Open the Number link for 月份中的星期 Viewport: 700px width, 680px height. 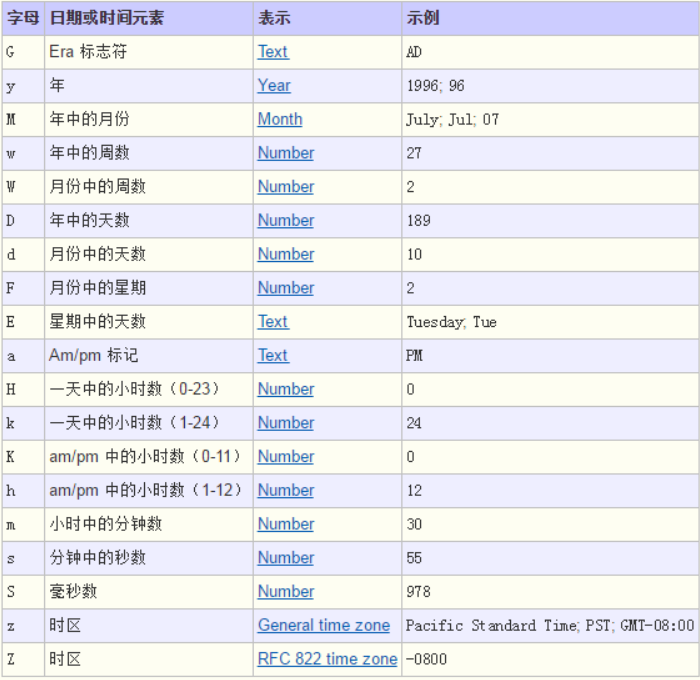click(x=286, y=288)
